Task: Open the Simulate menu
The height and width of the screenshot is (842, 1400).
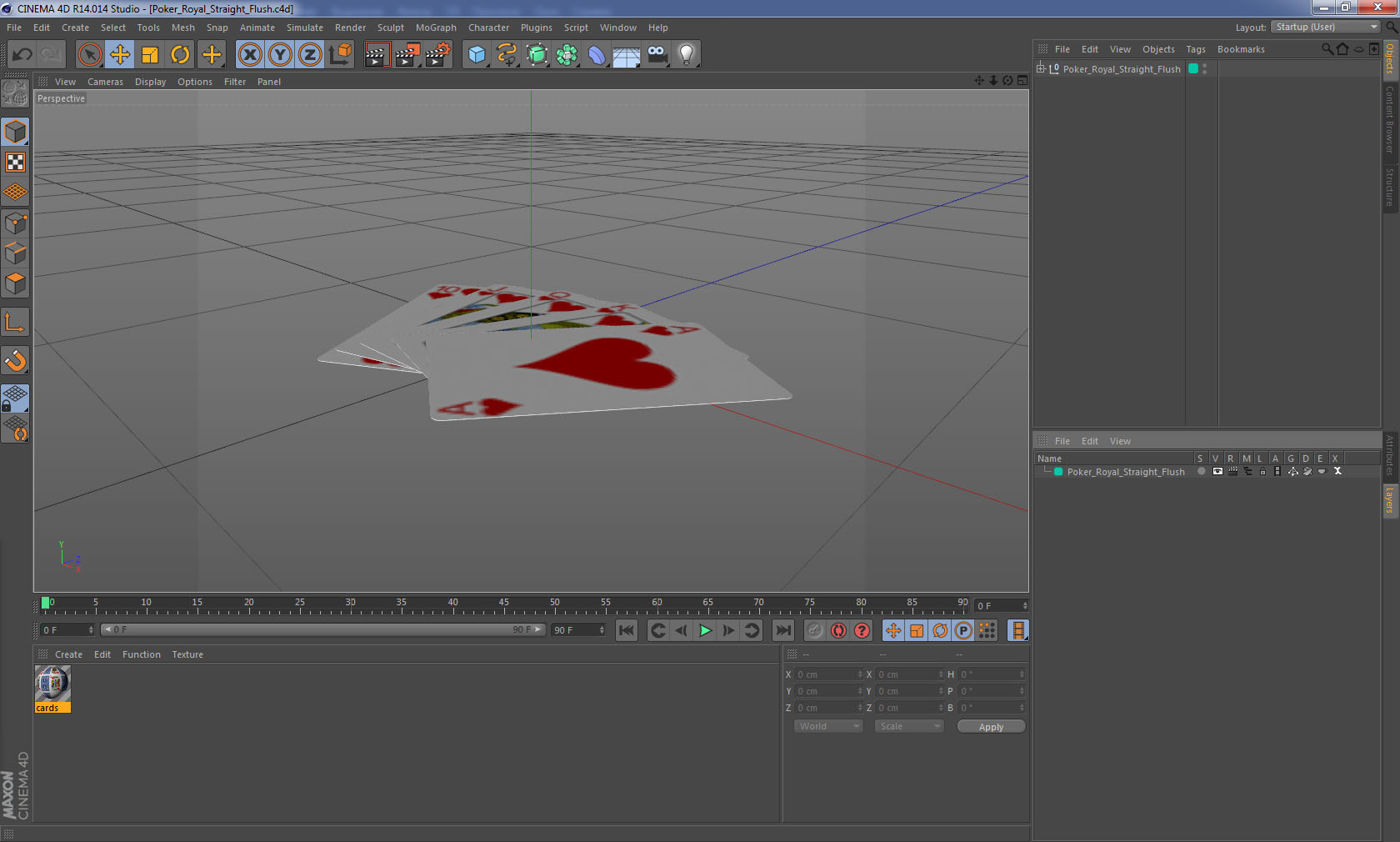Action: (x=305, y=28)
